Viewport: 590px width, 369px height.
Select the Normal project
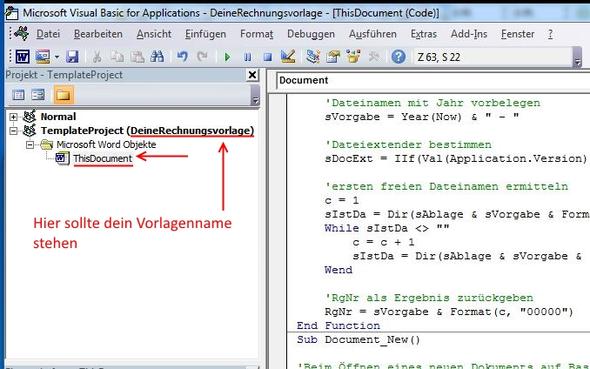tap(58, 117)
